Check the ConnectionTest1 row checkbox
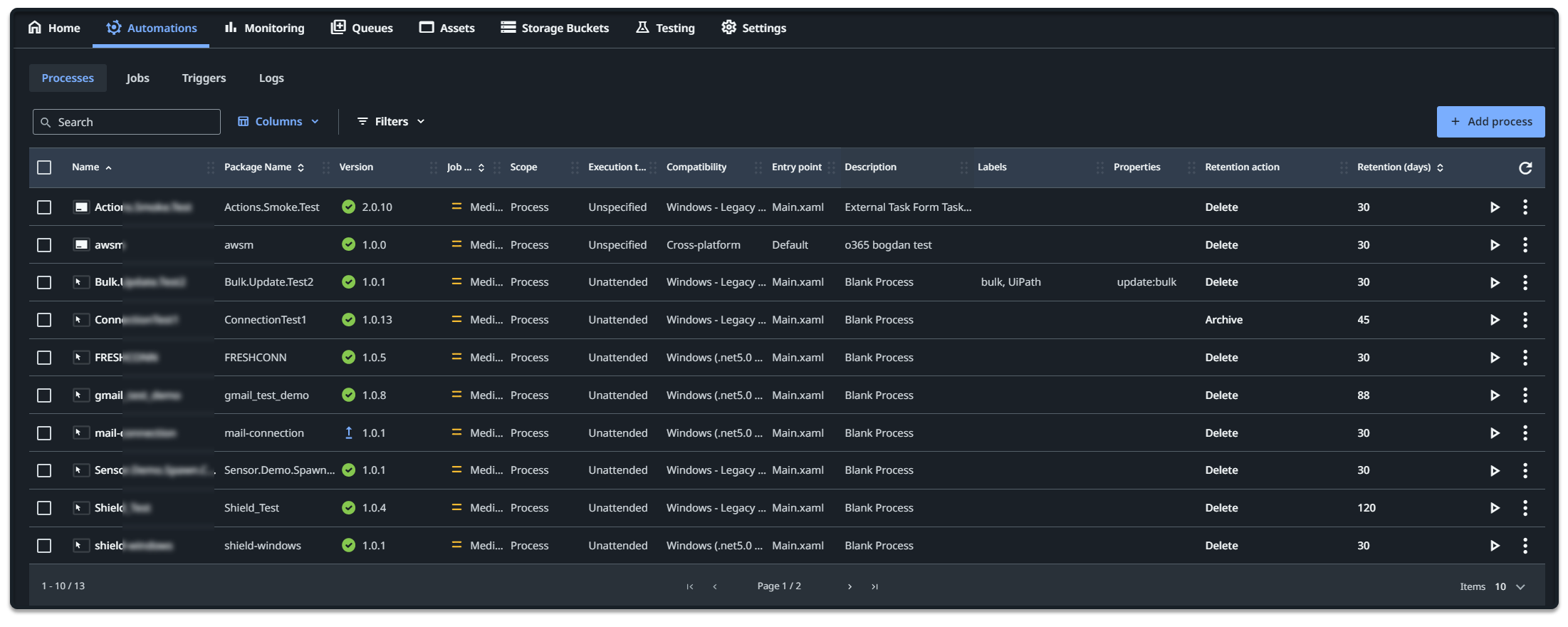This screenshot has height=627, width=1568. coord(44,320)
